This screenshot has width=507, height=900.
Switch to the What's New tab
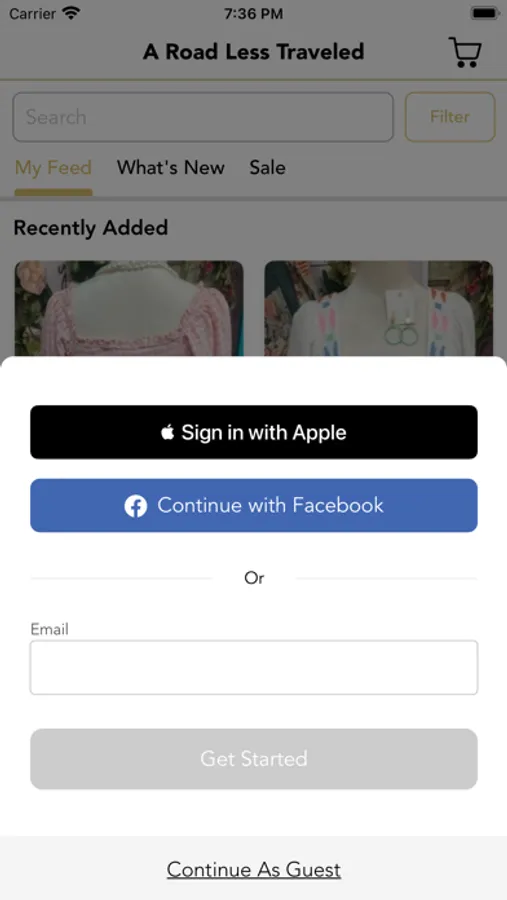171,168
